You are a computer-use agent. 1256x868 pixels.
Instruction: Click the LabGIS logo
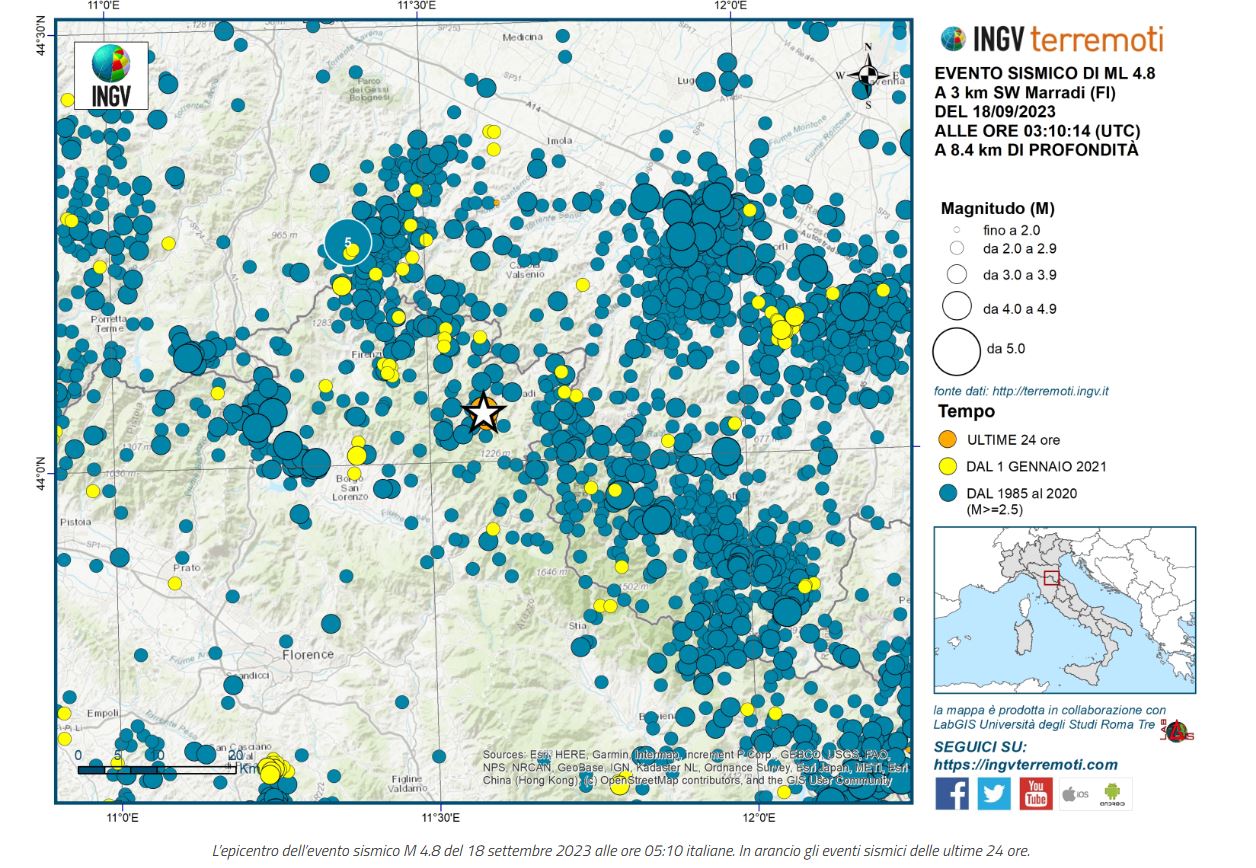tap(1177, 732)
